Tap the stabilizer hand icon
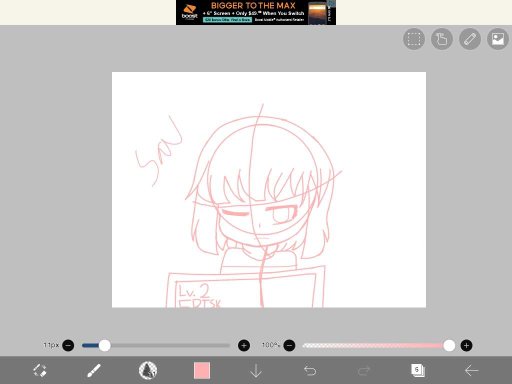The height and width of the screenshot is (384, 512). [442, 39]
